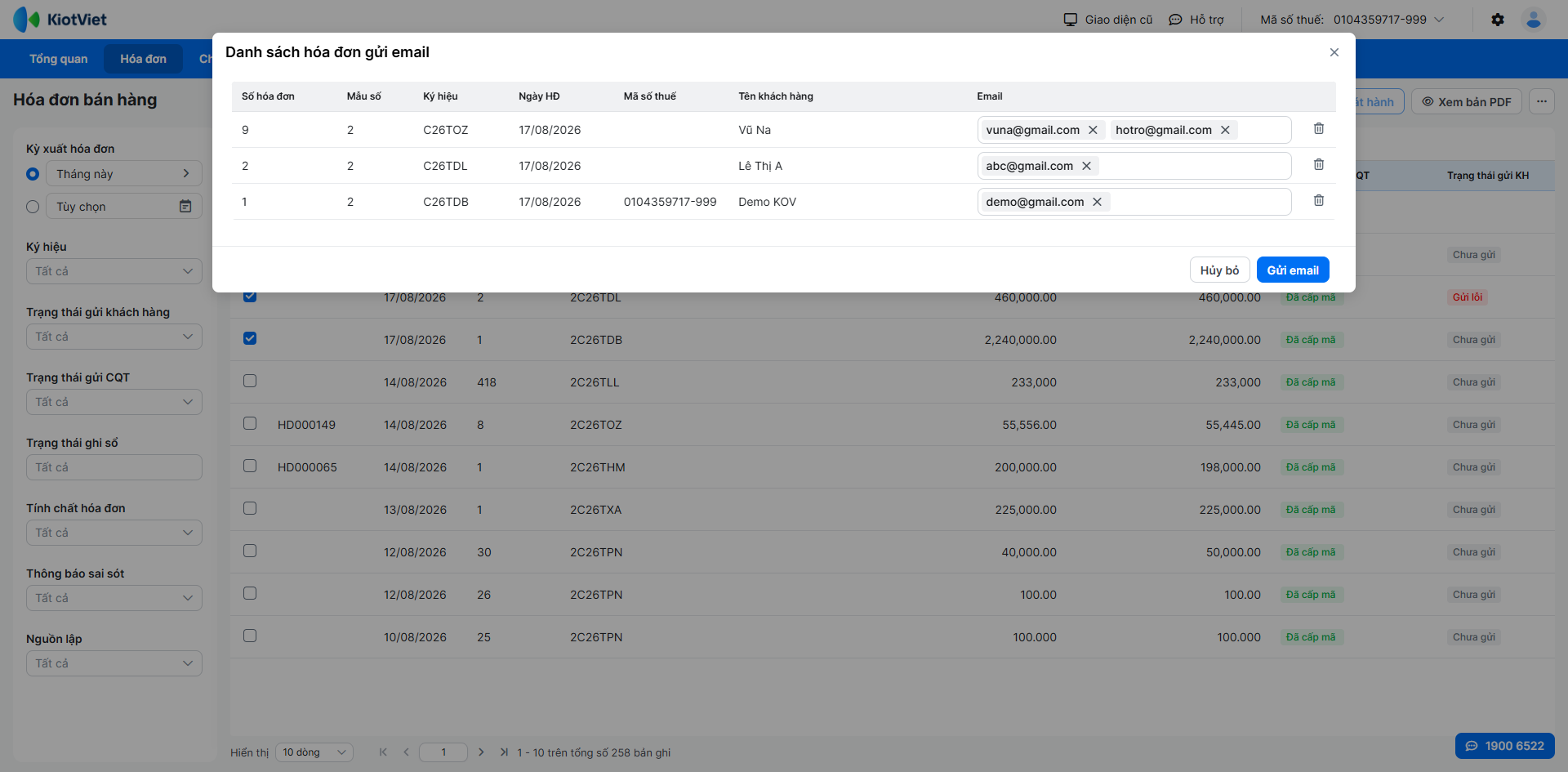Uncheck invoice row 2C26TDB checkbox
This screenshot has width=1568, height=772.
[x=250, y=338]
